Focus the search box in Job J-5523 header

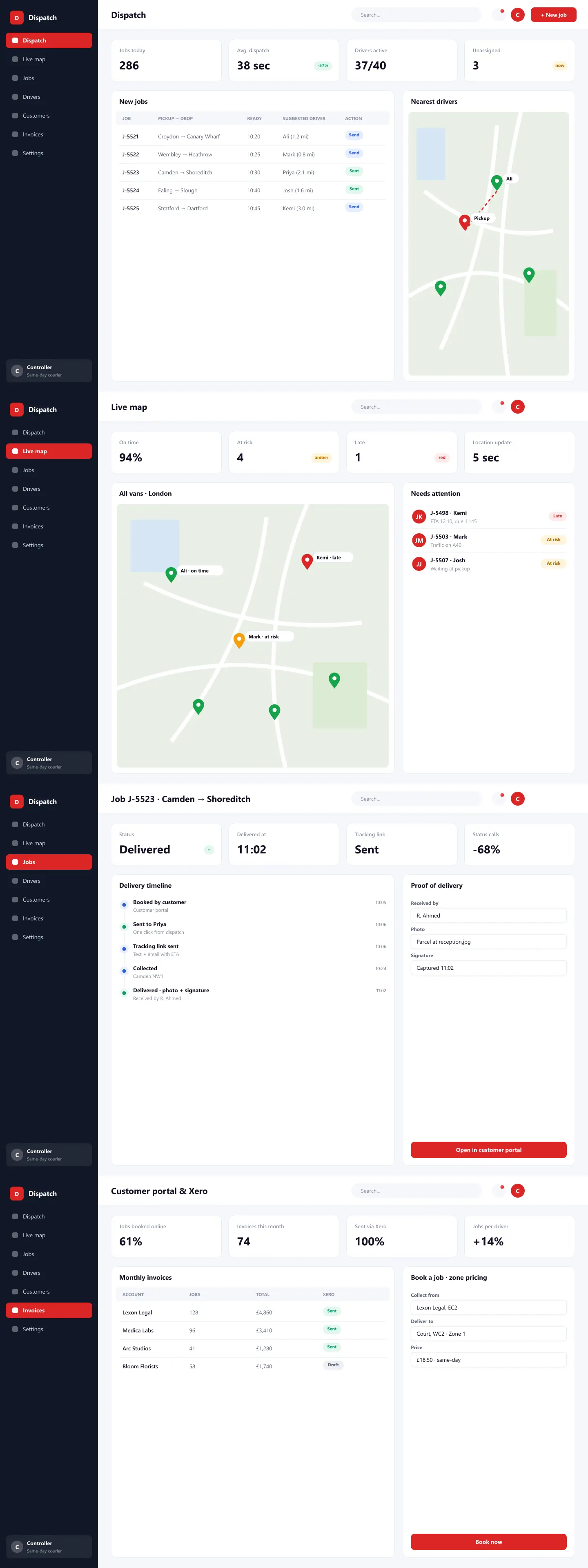click(416, 799)
